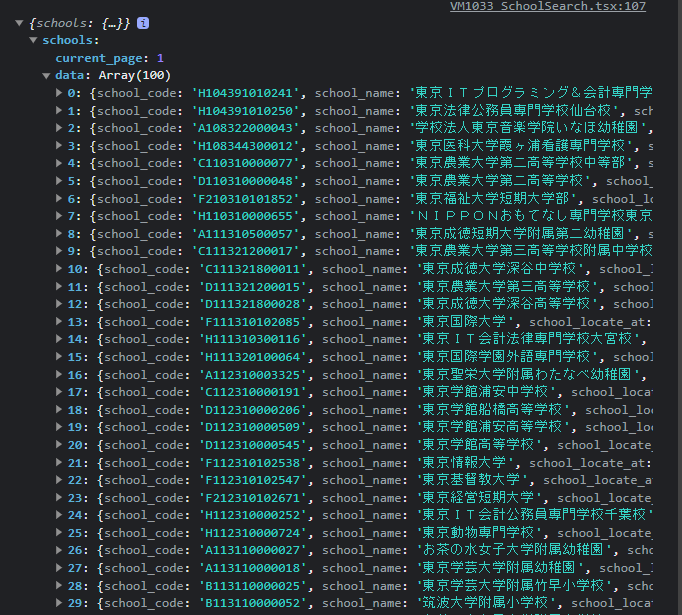Click school name 東京動物専門学校
Screen dimensions: 682x615
[478, 533]
